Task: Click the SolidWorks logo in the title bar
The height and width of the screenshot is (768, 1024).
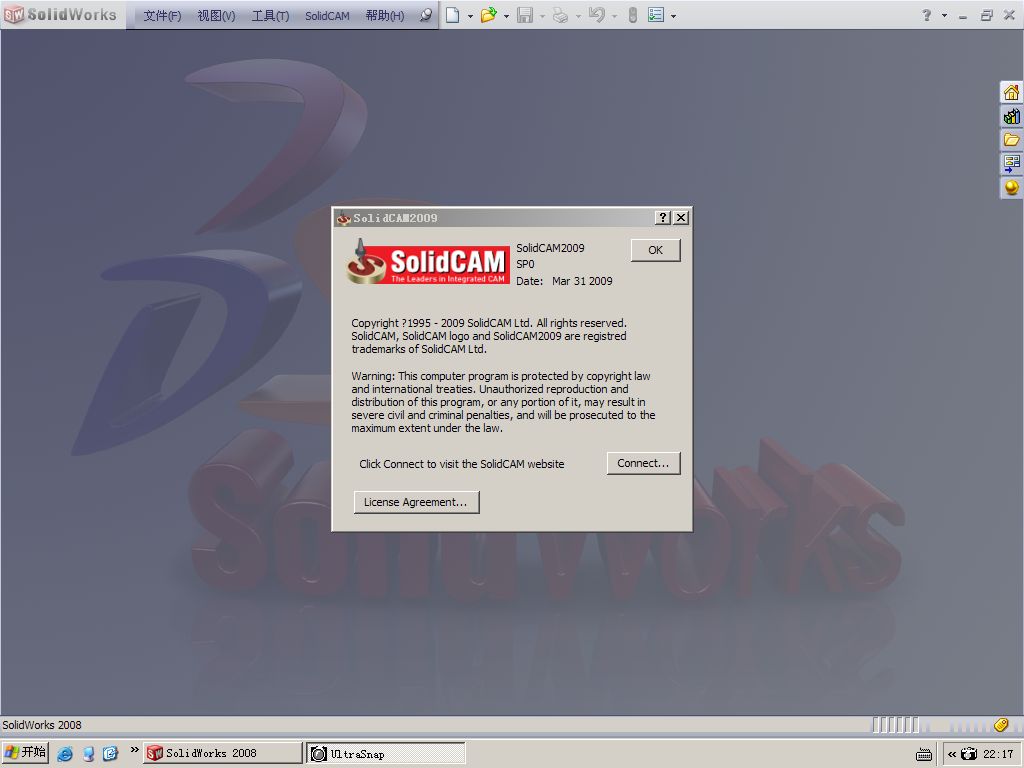Action: click(60, 14)
